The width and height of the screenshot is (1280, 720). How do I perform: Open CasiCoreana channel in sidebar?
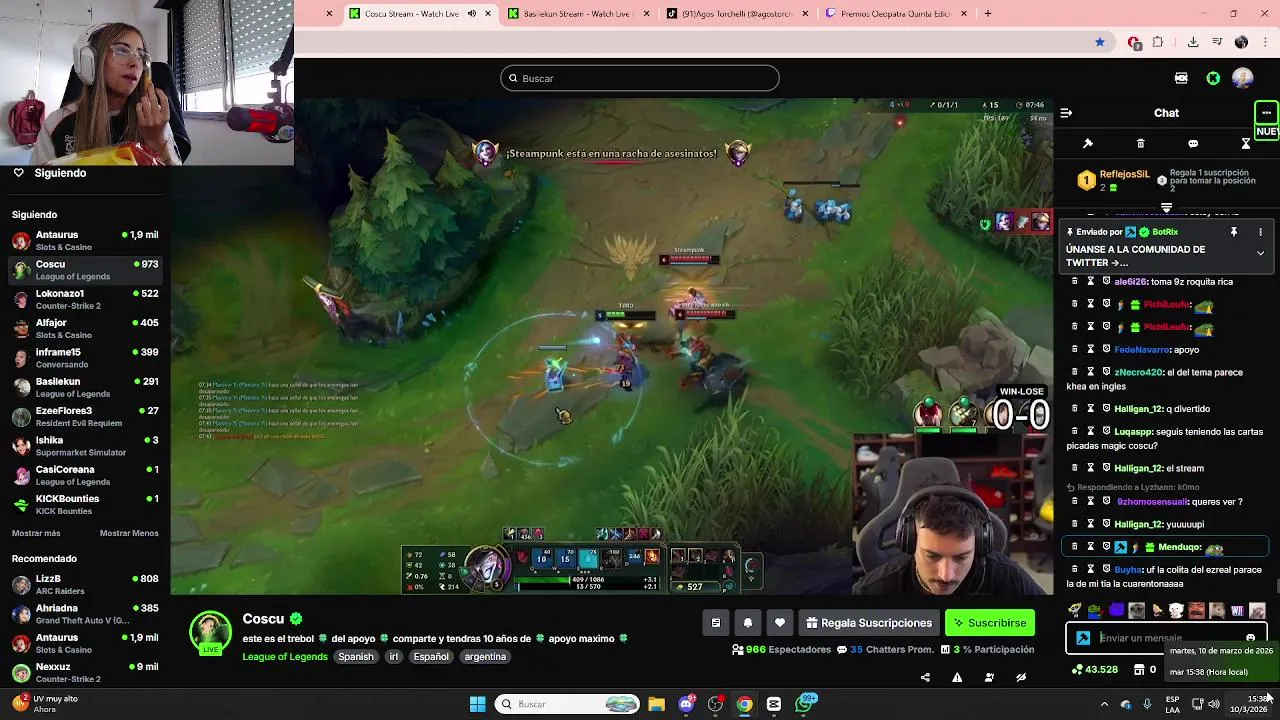tap(85, 475)
